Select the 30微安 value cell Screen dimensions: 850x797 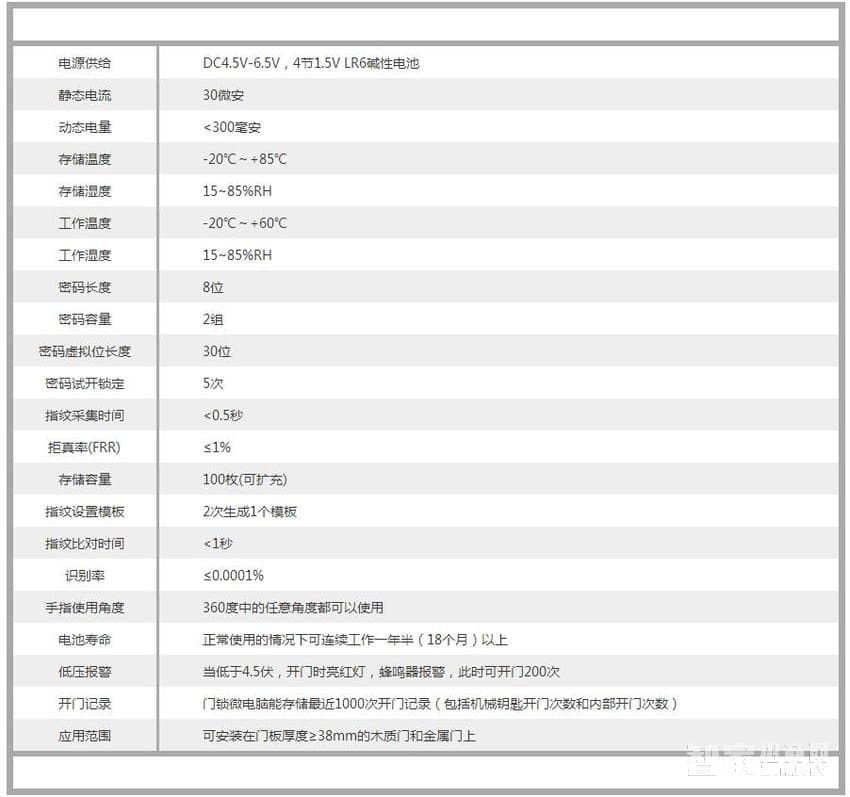220,95
